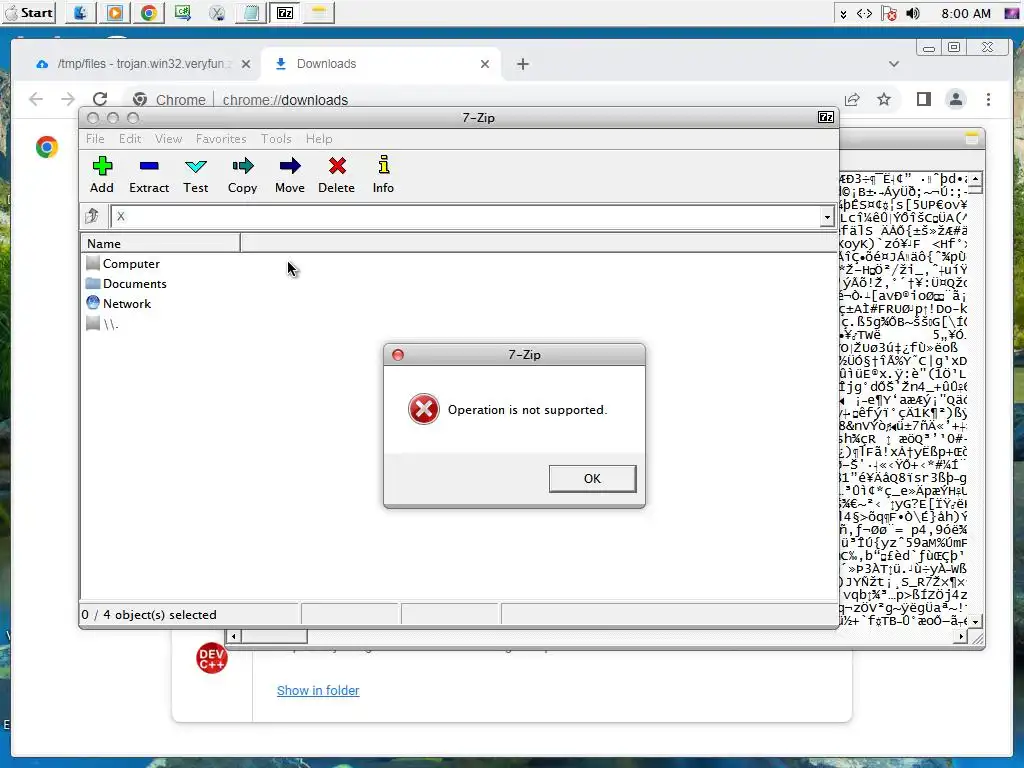The height and width of the screenshot is (768, 1024).
Task: Click the Finder icon in the taskbar
Action: tap(80, 12)
